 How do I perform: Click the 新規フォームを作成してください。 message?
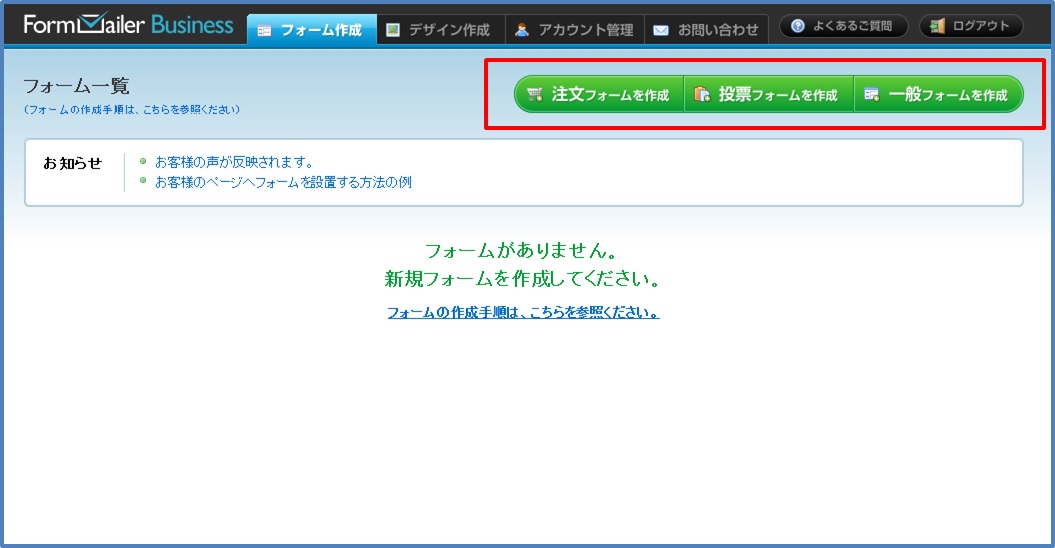coord(523,279)
